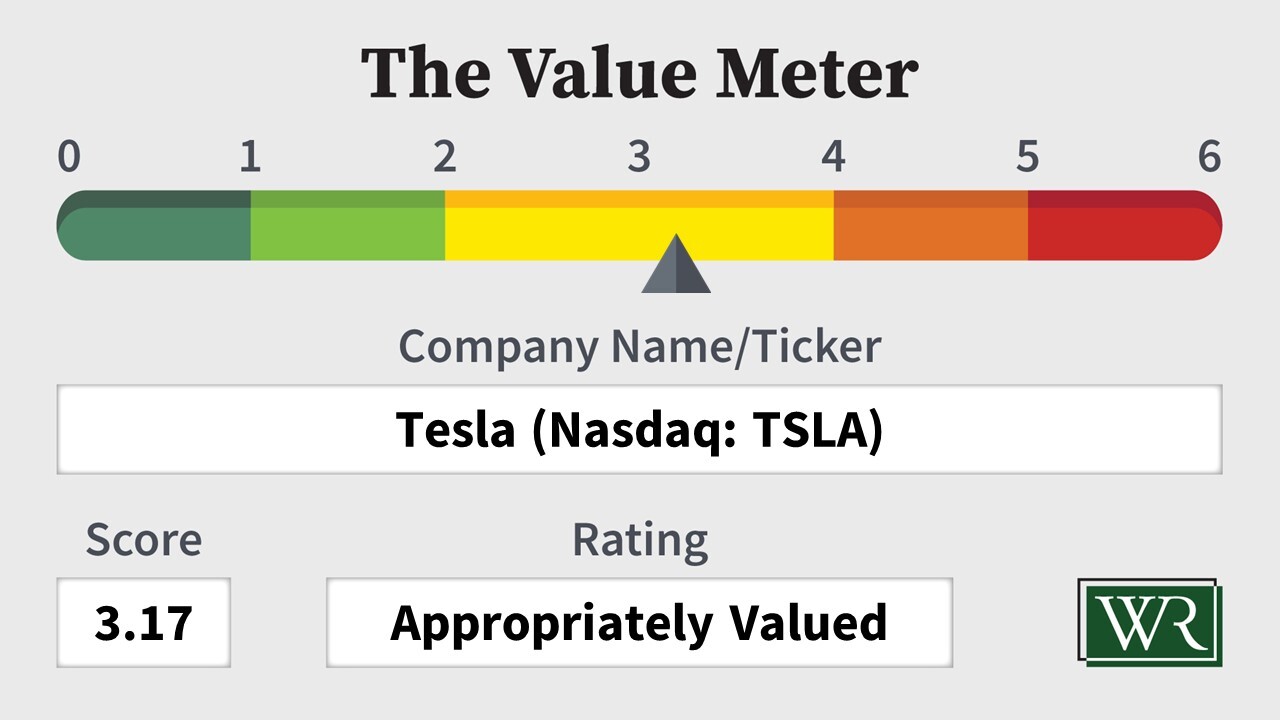Select the dark green meter segment
This screenshot has height=720, width=1280.
tap(155, 226)
